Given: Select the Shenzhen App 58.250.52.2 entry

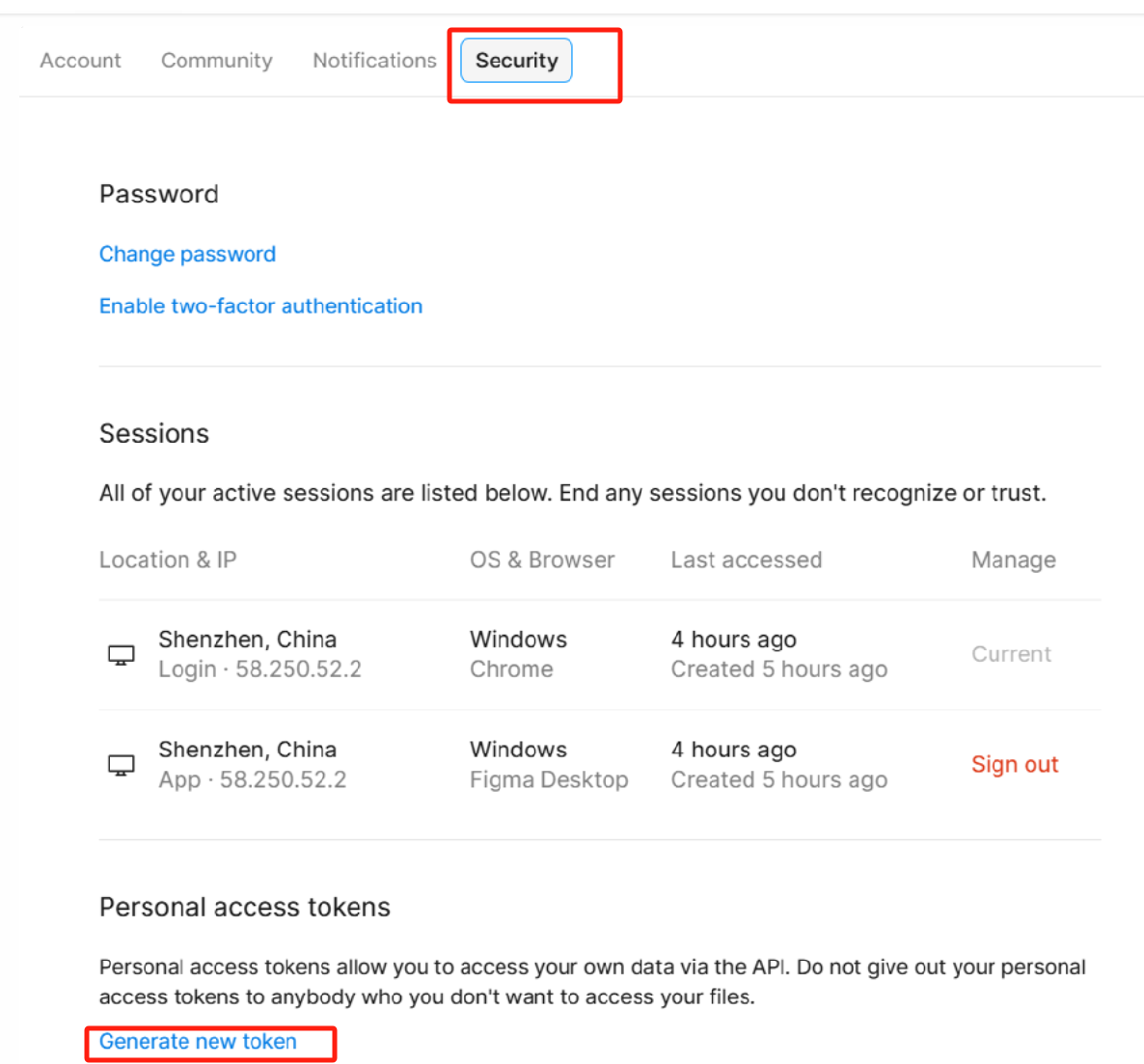Looking at the screenshot, I should coord(253,764).
